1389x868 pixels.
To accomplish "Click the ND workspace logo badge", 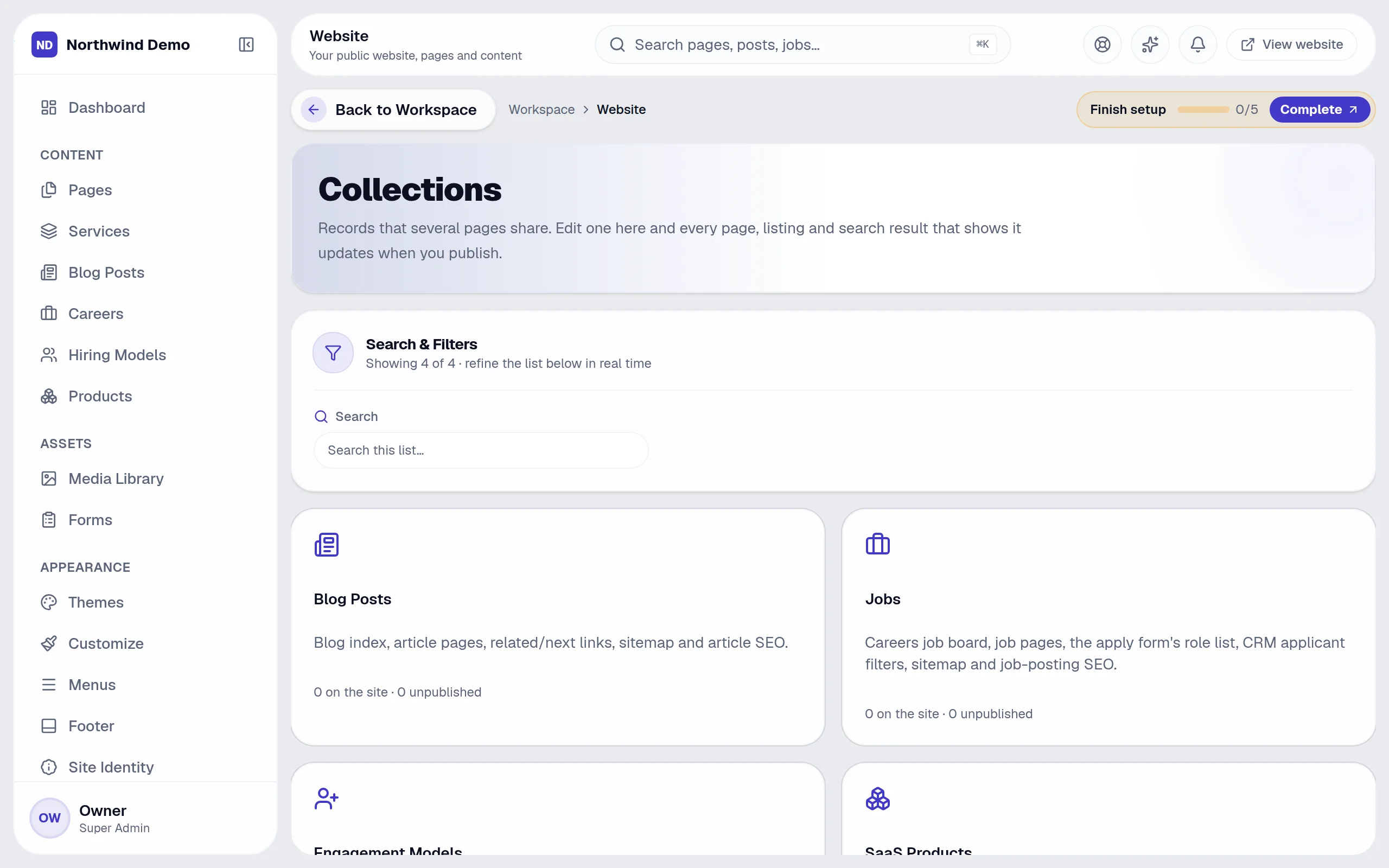I will [44, 45].
